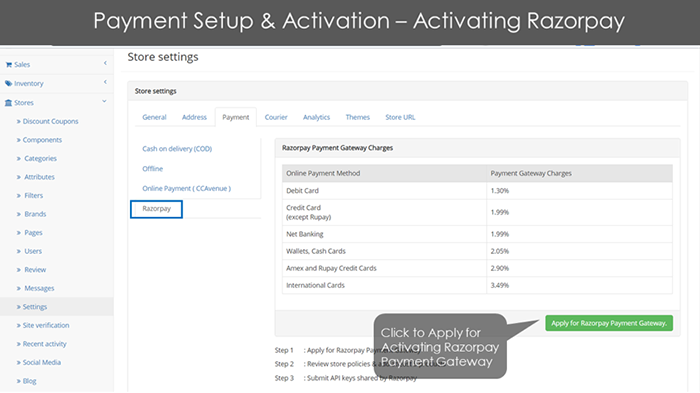Image resolution: width=700 pixels, height=393 pixels.
Task: Select the Razorpay payment option
Action: pyautogui.click(x=156, y=209)
